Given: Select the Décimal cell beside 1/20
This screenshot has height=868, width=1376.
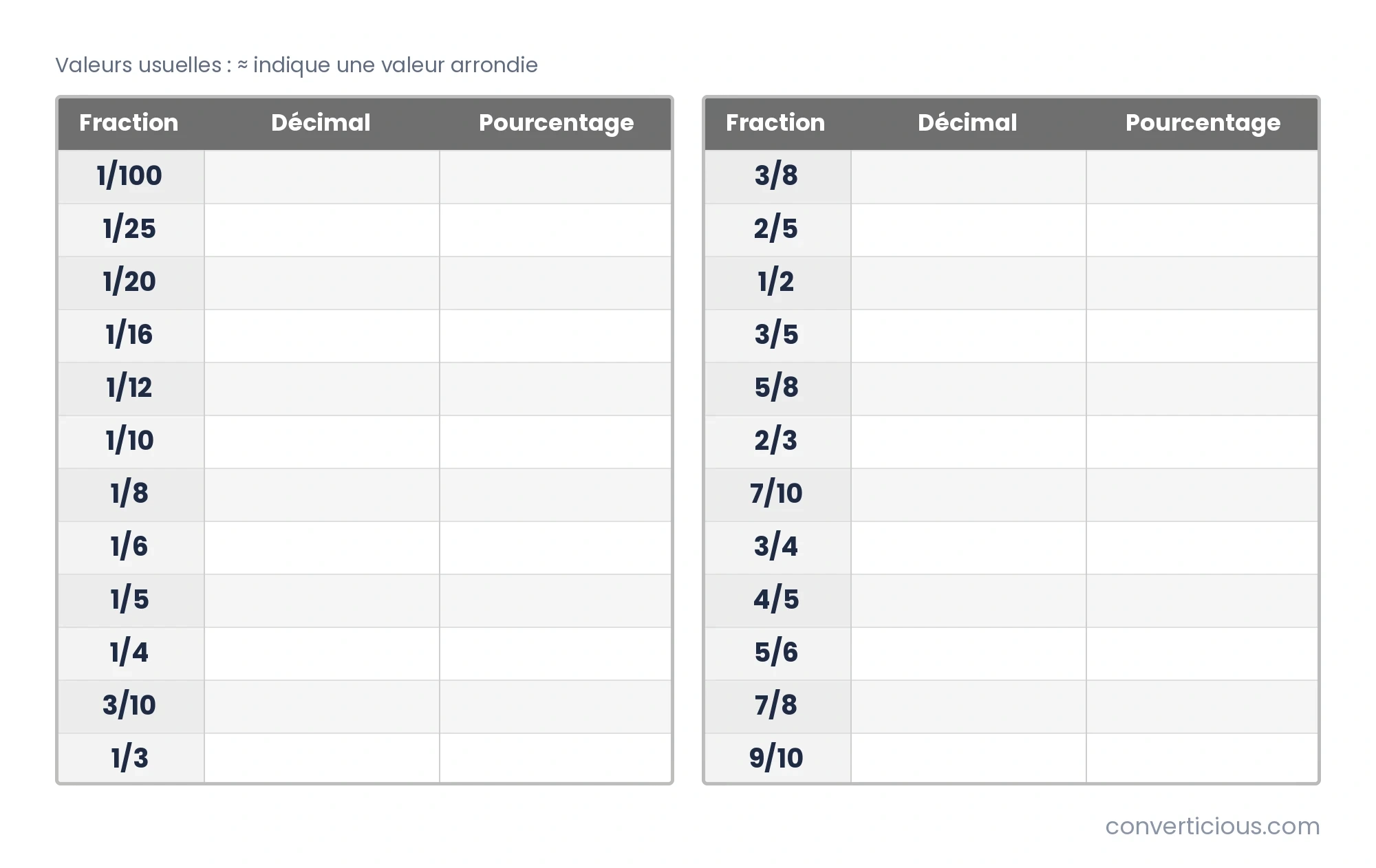Looking at the screenshot, I should click(x=322, y=283).
